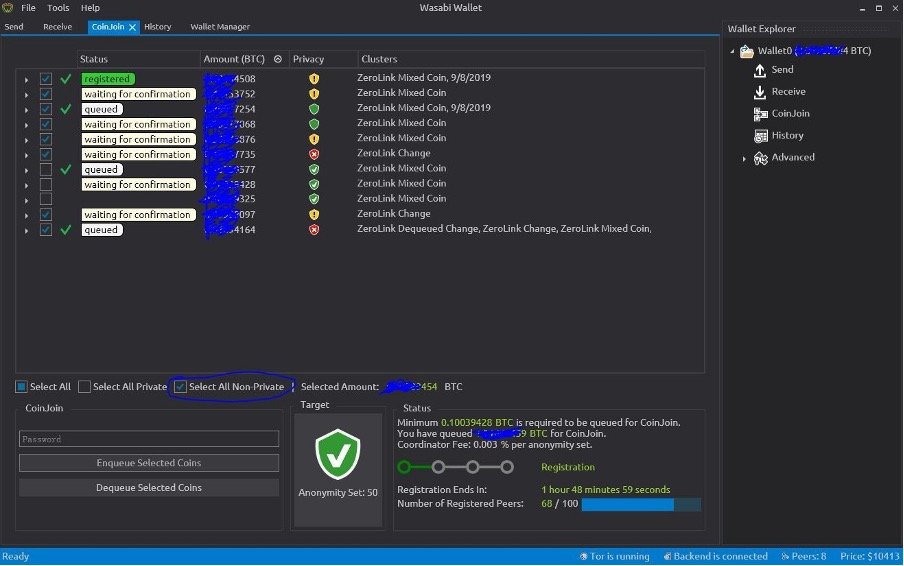Click CoinJoin icon in Wallet Explorer
Screen dimensions: 904x566
tap(760, 114)
